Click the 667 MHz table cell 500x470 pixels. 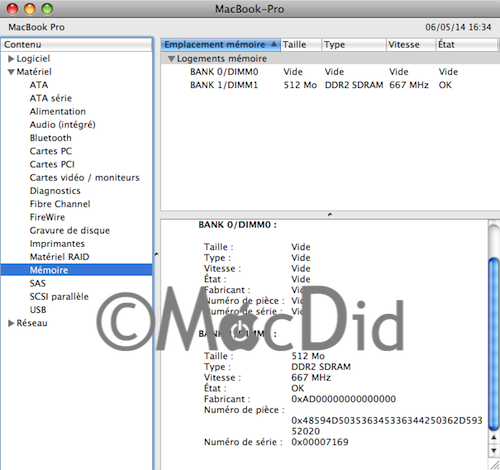(409, 85)
